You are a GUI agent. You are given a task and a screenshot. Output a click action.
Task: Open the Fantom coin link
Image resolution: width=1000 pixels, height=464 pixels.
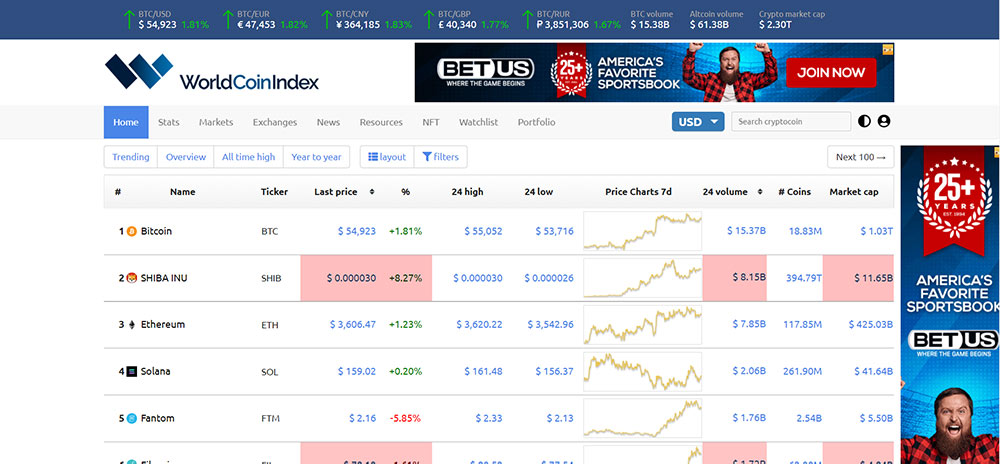tap(158, 418)
